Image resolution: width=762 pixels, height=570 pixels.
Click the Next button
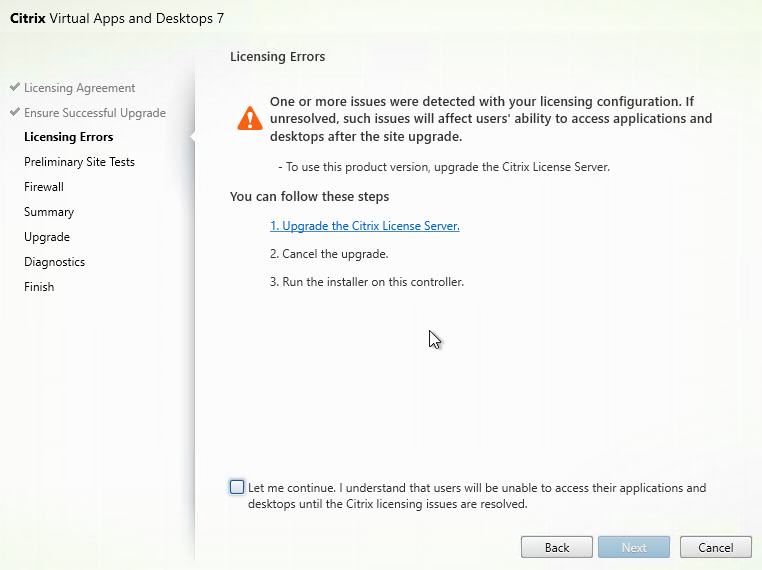tap(634, 548)
